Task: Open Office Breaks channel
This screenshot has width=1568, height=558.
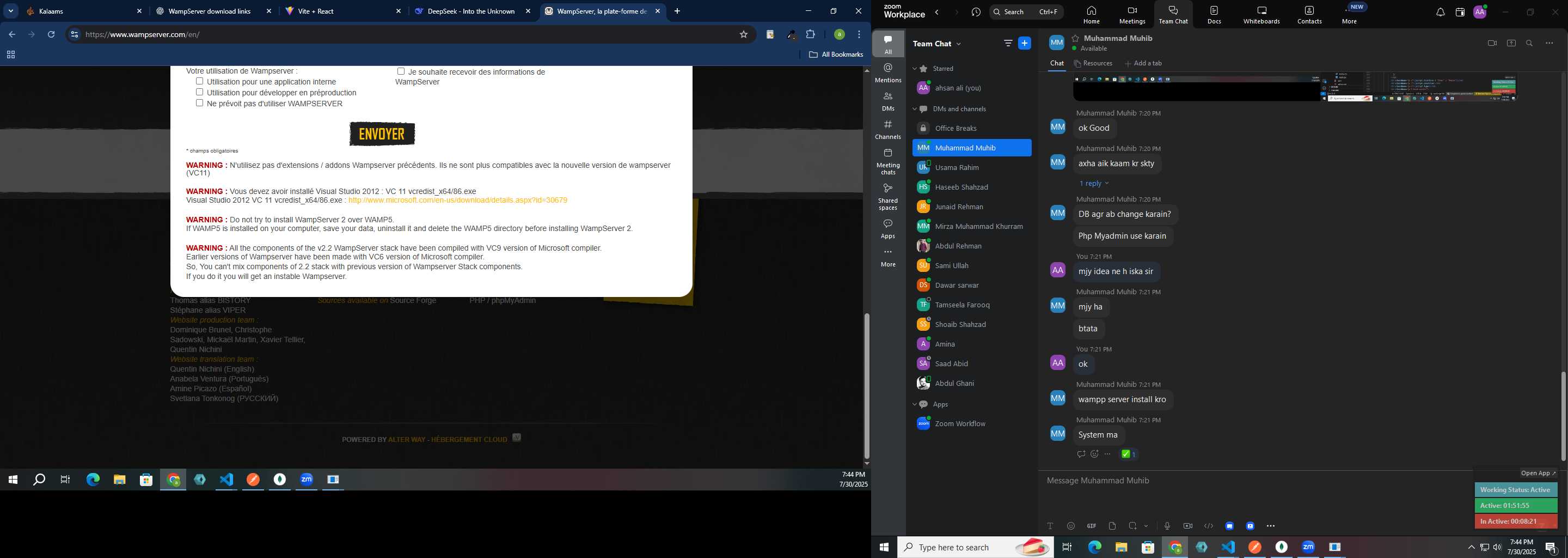Action: (x=971, y=129)
